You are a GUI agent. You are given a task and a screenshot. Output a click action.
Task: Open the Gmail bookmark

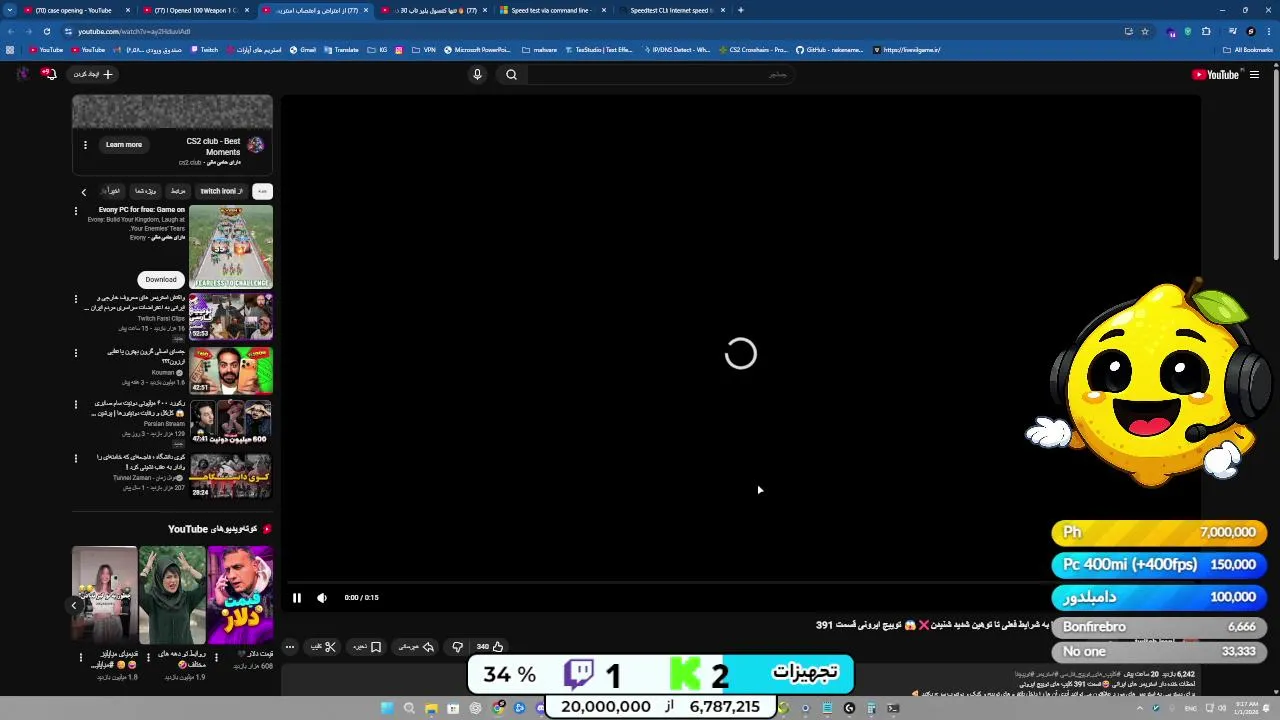point(303,50)
